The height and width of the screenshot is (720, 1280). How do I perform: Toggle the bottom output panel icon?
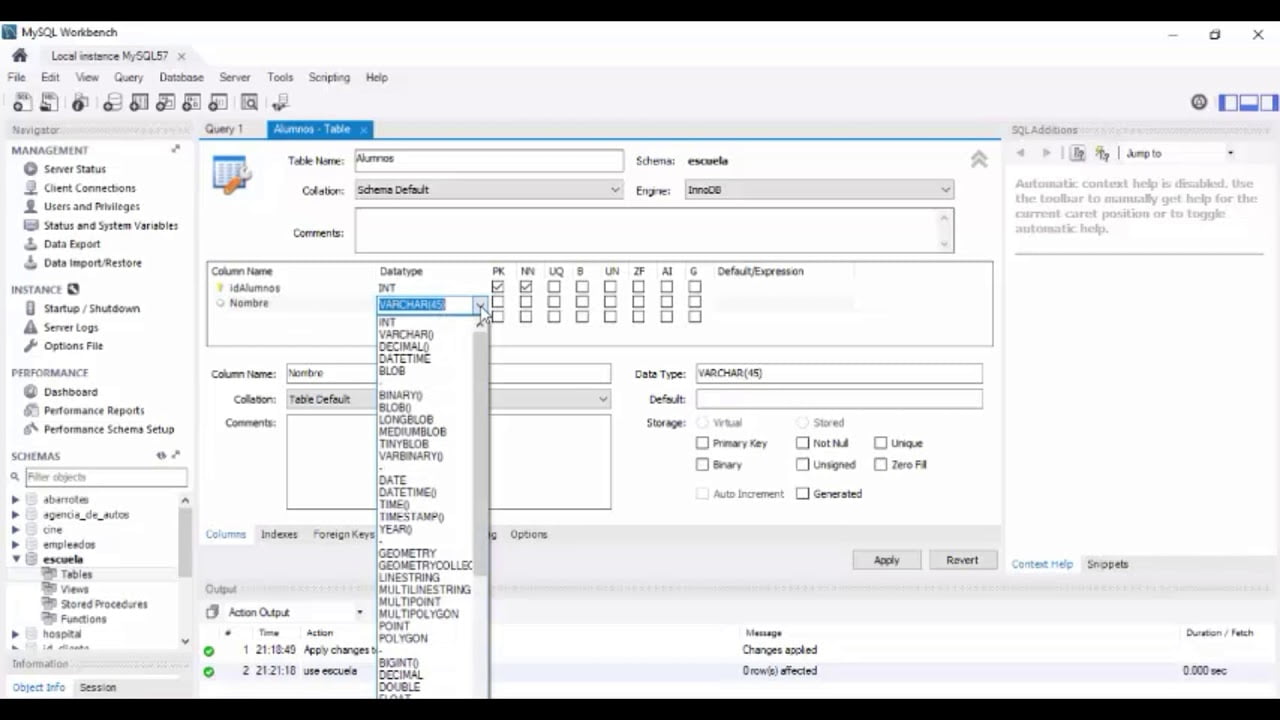pyautogui.click(x=1248, y=102)
